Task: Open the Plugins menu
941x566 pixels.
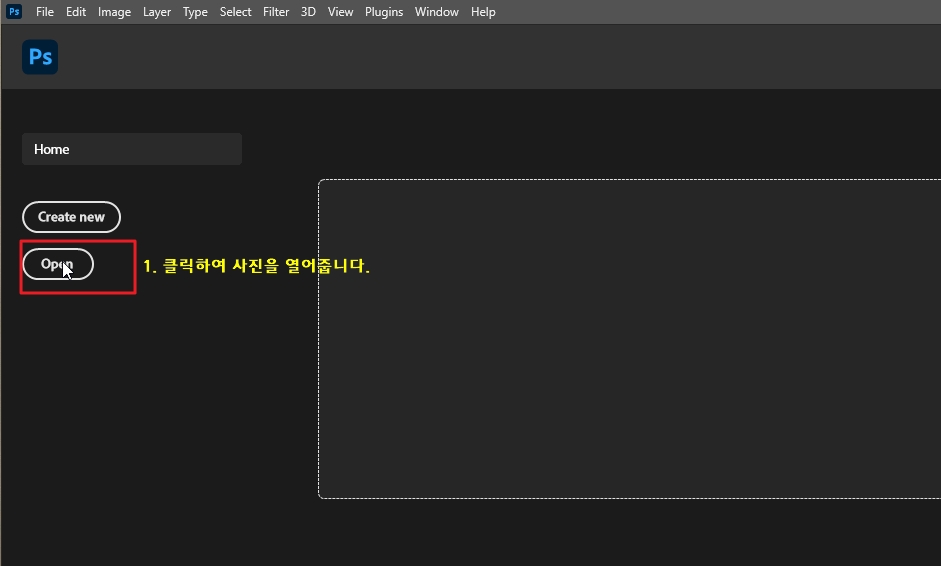Action: tap(384, 12)
